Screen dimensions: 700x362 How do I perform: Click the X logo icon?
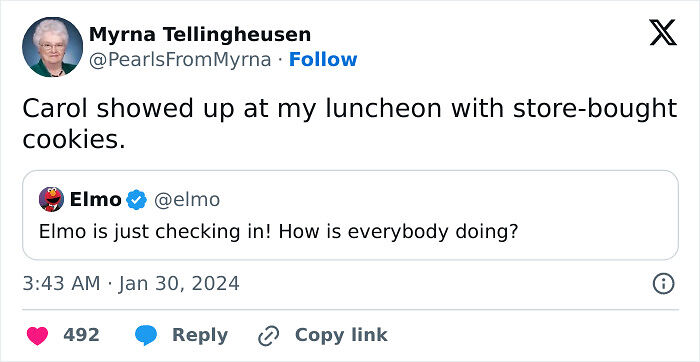click(x=663, y=33)
